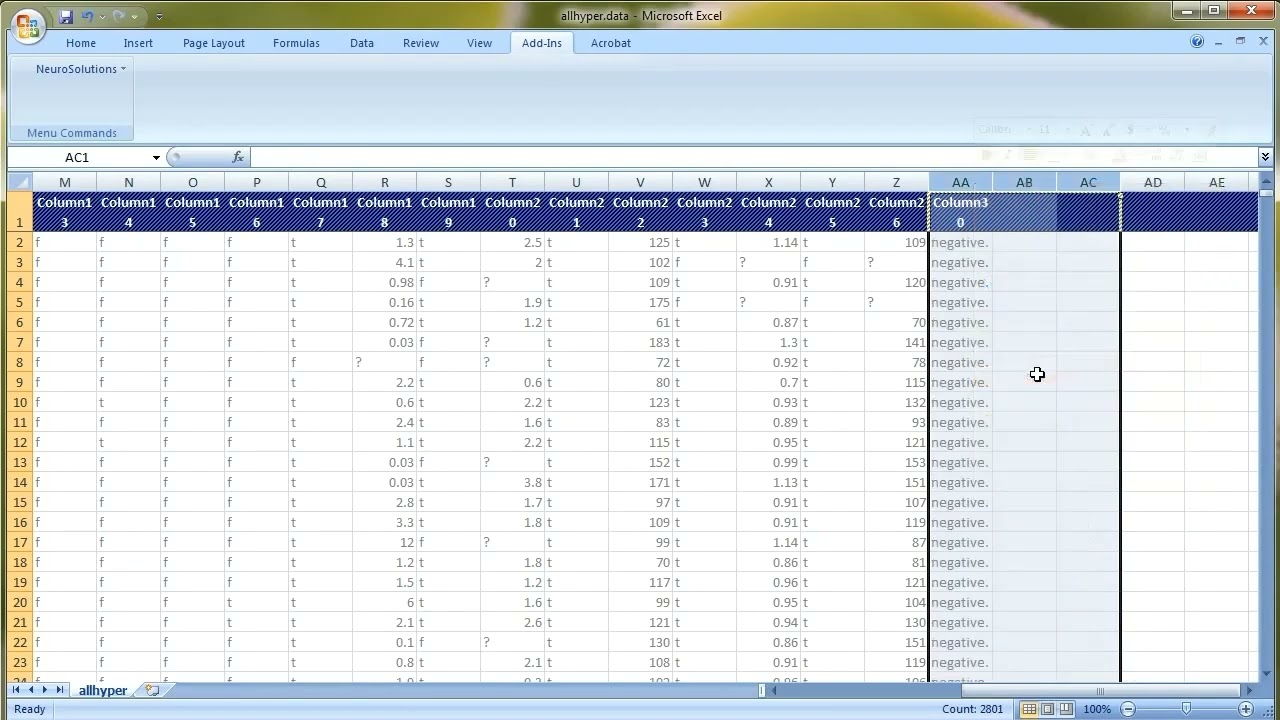1280x720 pixels.
Task: Click the Select All corner button
Action: (x=20, y=182)
